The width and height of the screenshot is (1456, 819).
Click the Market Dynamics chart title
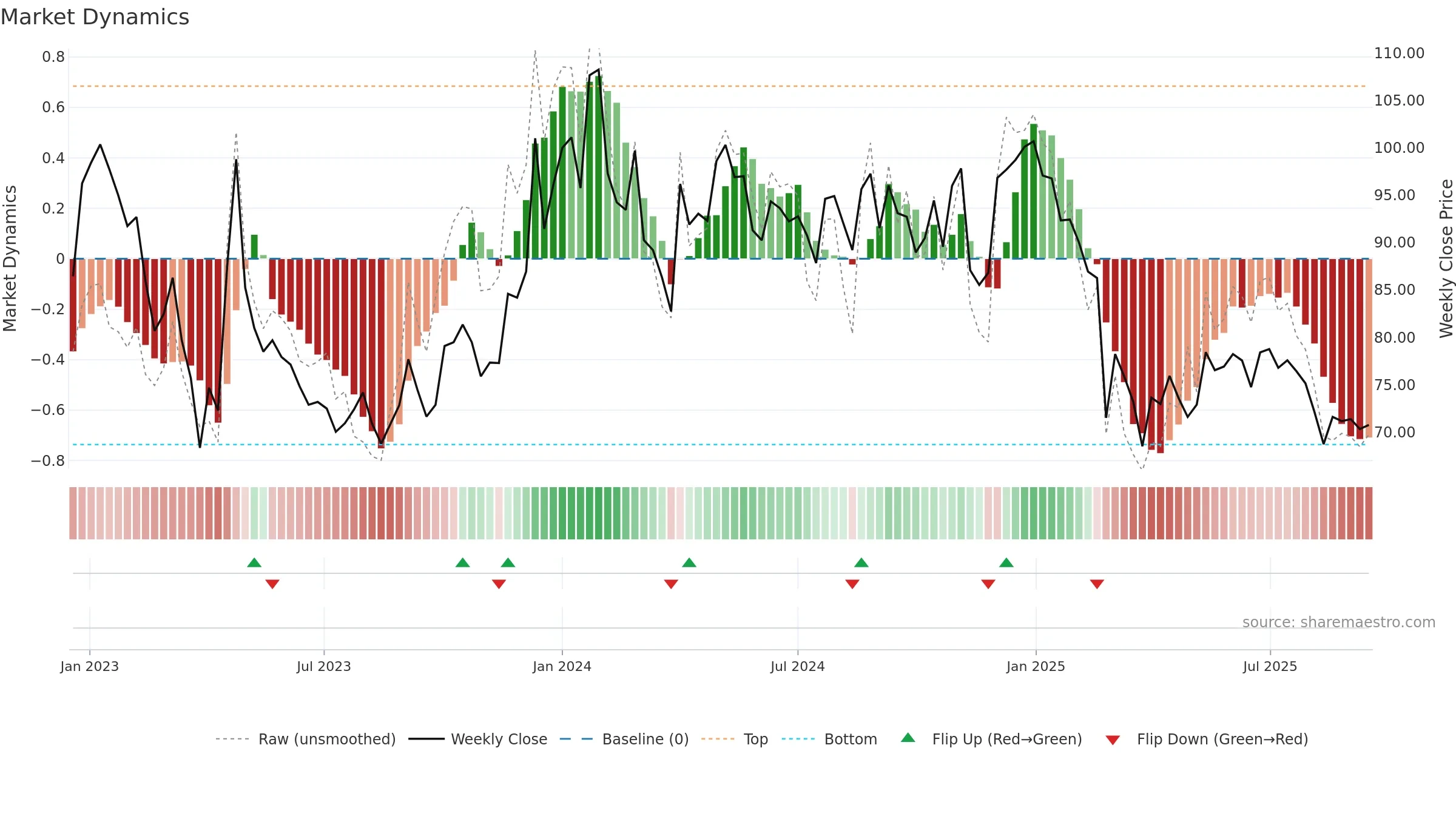(x=95, y=17)
